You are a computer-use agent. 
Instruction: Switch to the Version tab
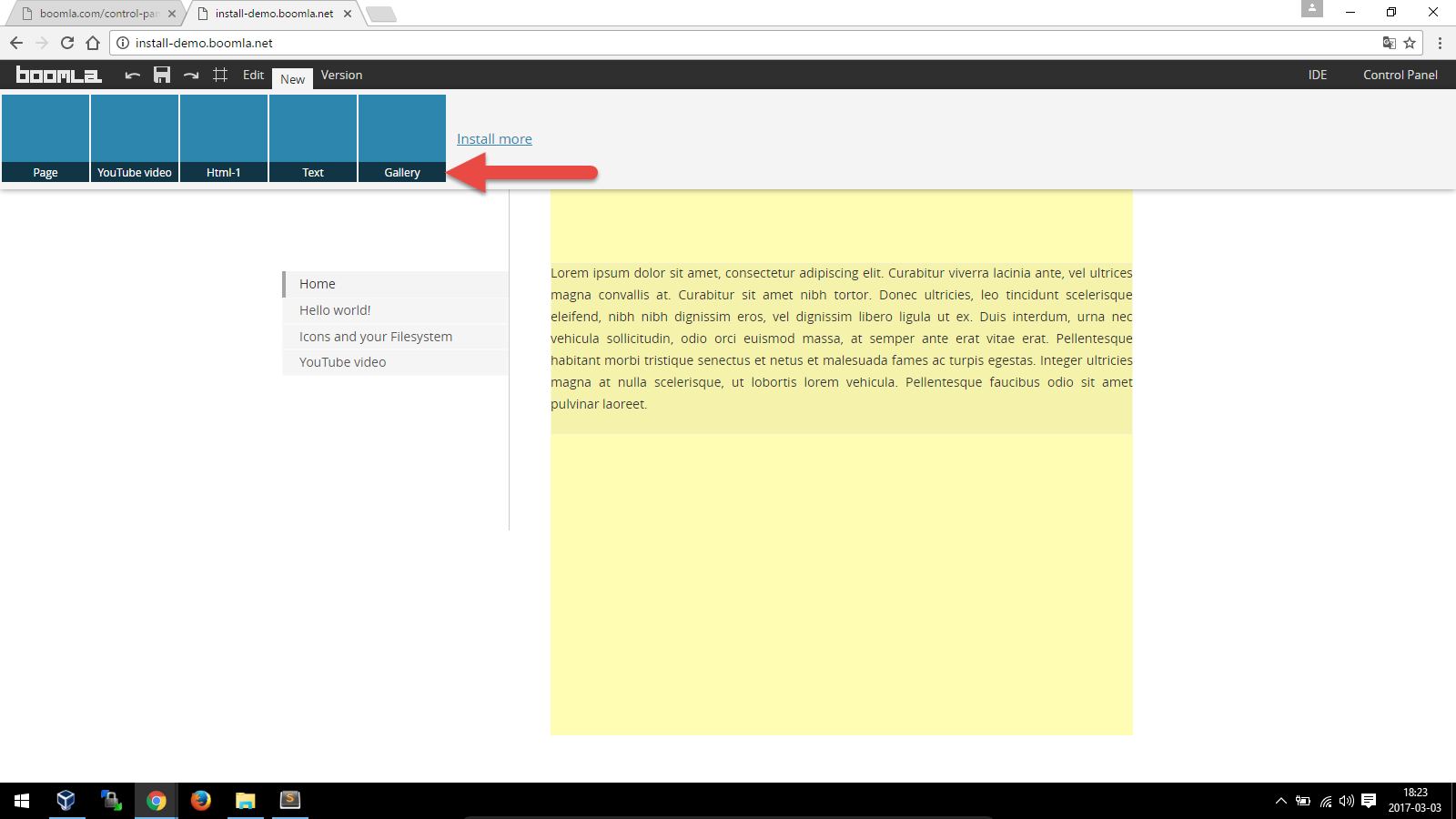341,76
